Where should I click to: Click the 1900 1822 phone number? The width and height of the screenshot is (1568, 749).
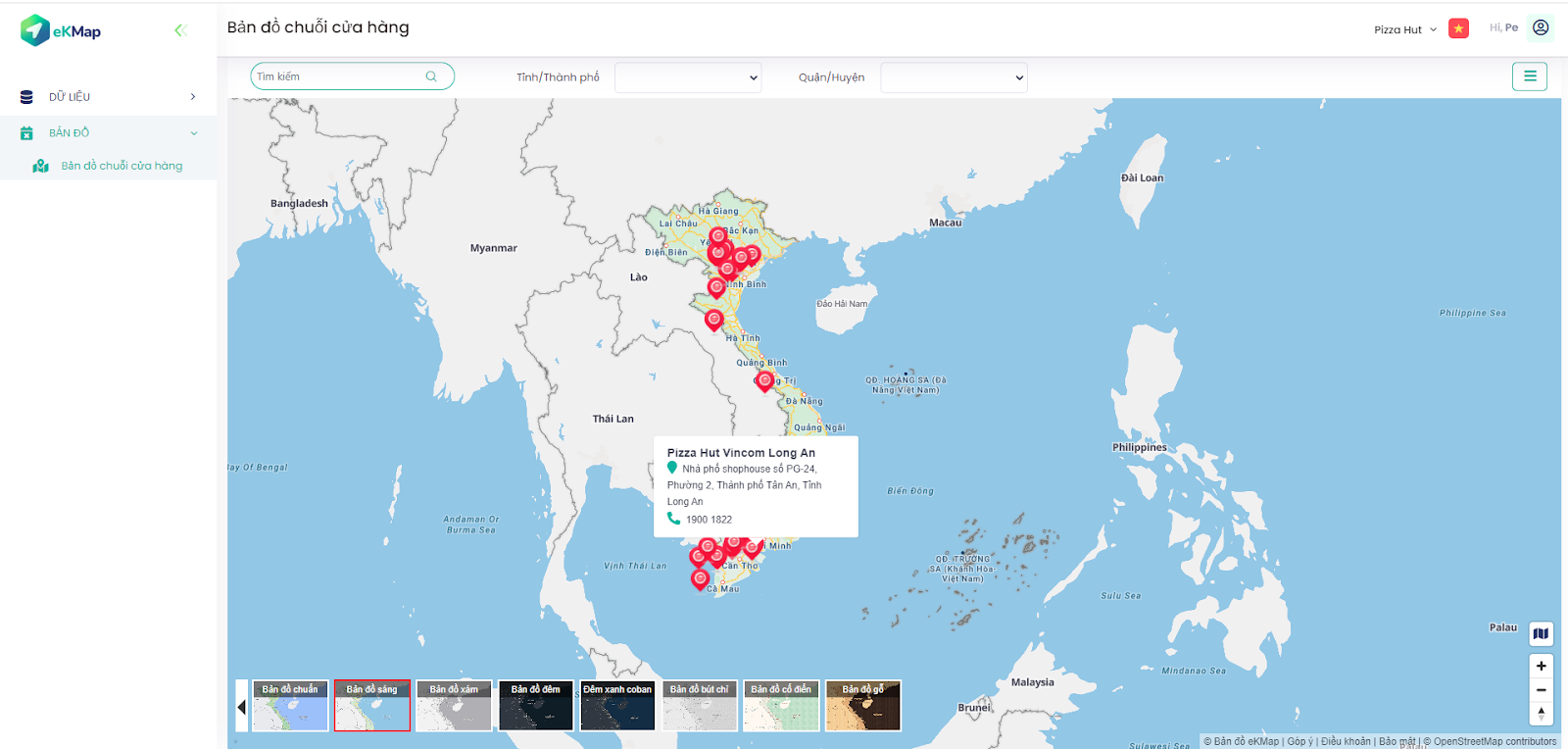[709, 520]
